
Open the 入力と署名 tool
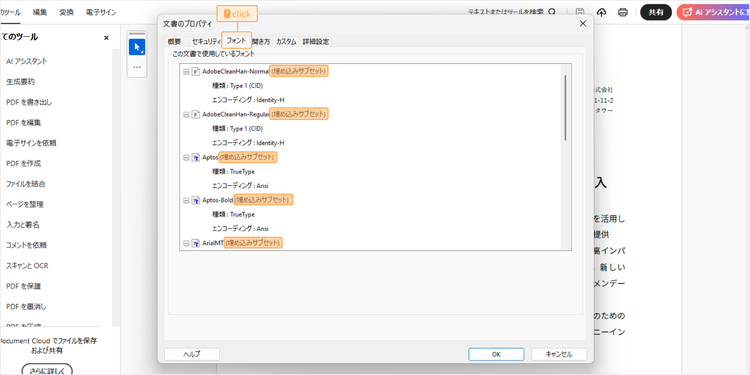point(22,225)
